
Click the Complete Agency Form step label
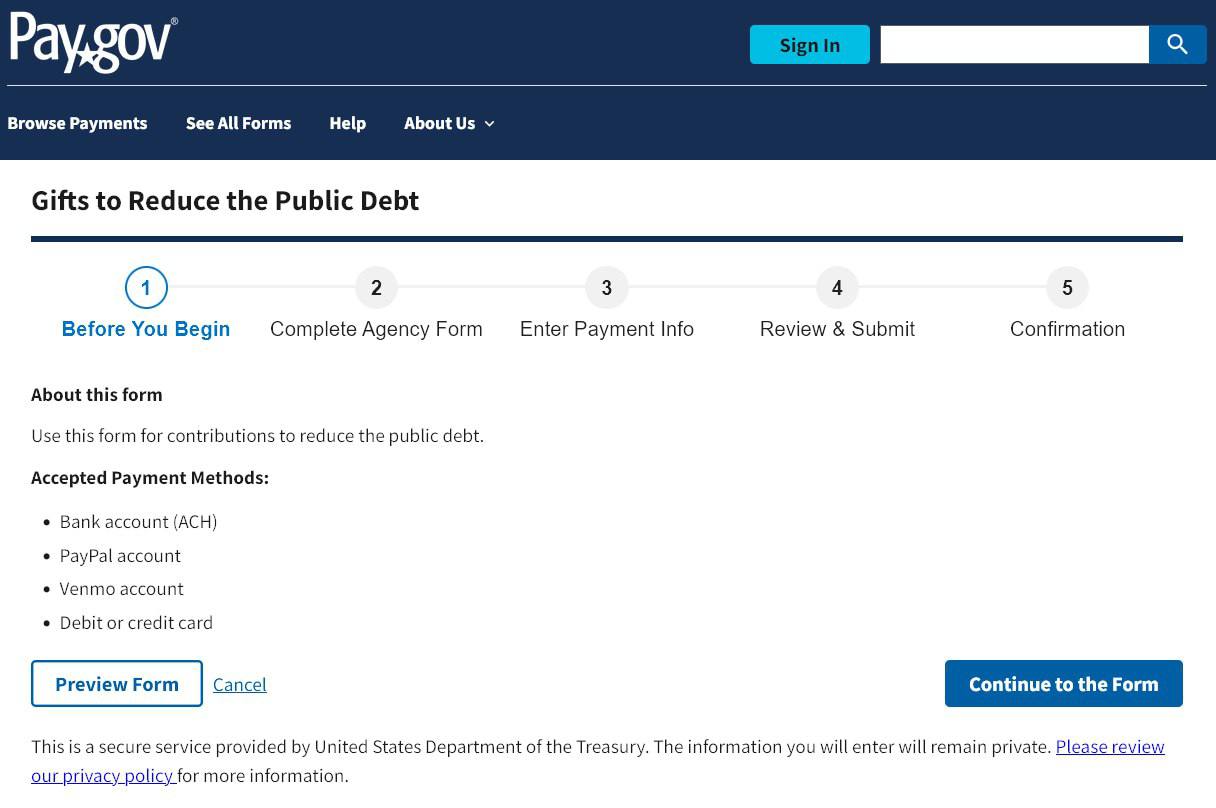coord(376,329)
